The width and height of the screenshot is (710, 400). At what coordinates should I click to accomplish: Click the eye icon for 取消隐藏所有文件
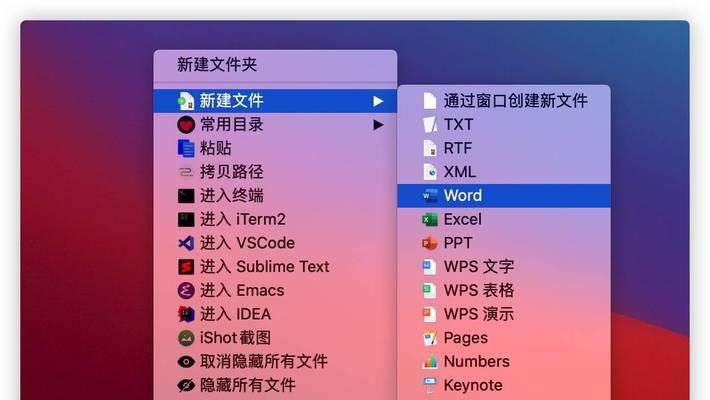click(x=186, y=361)
